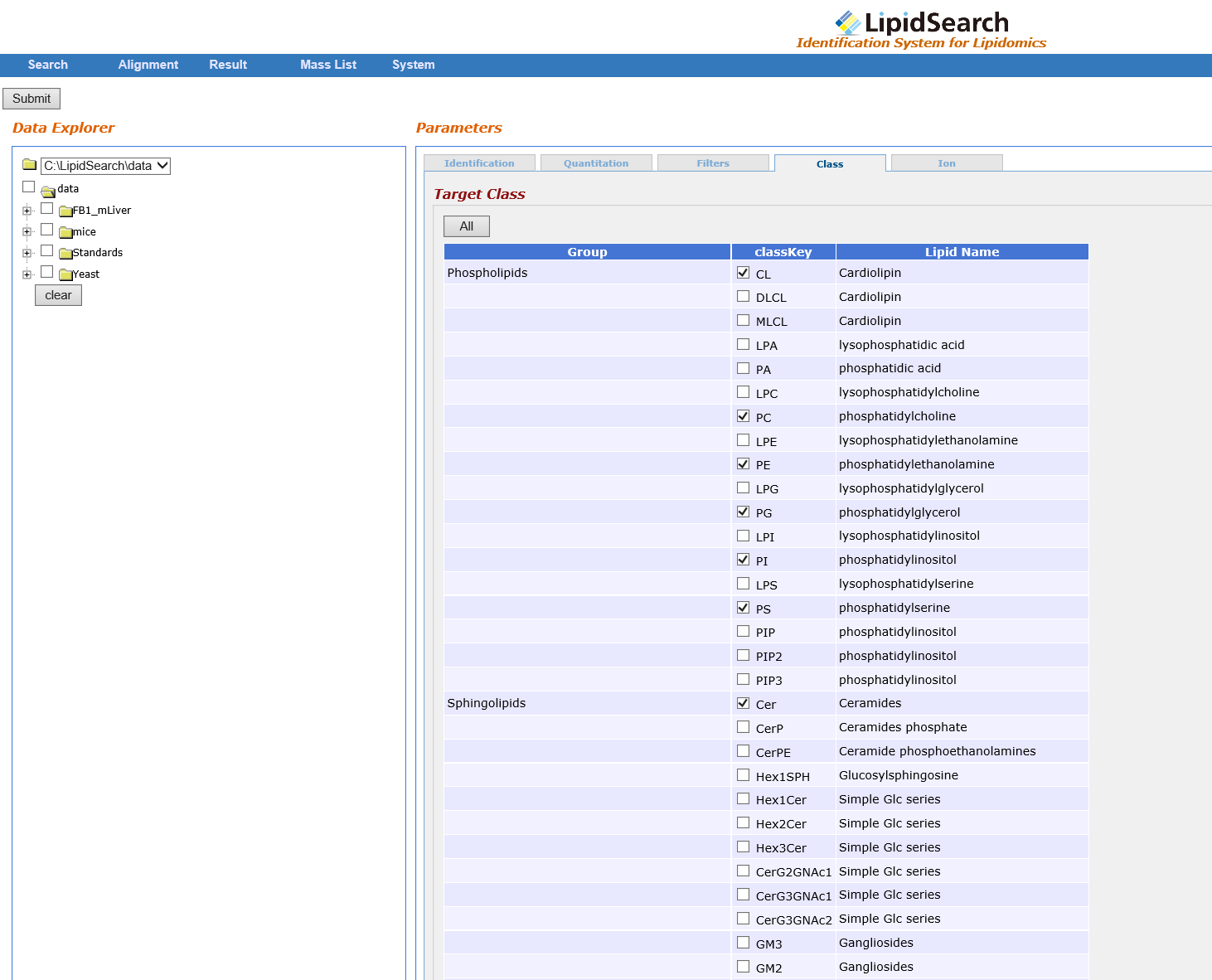Click the All button under Target Class
1212x980 pixels.
(467, 226)
